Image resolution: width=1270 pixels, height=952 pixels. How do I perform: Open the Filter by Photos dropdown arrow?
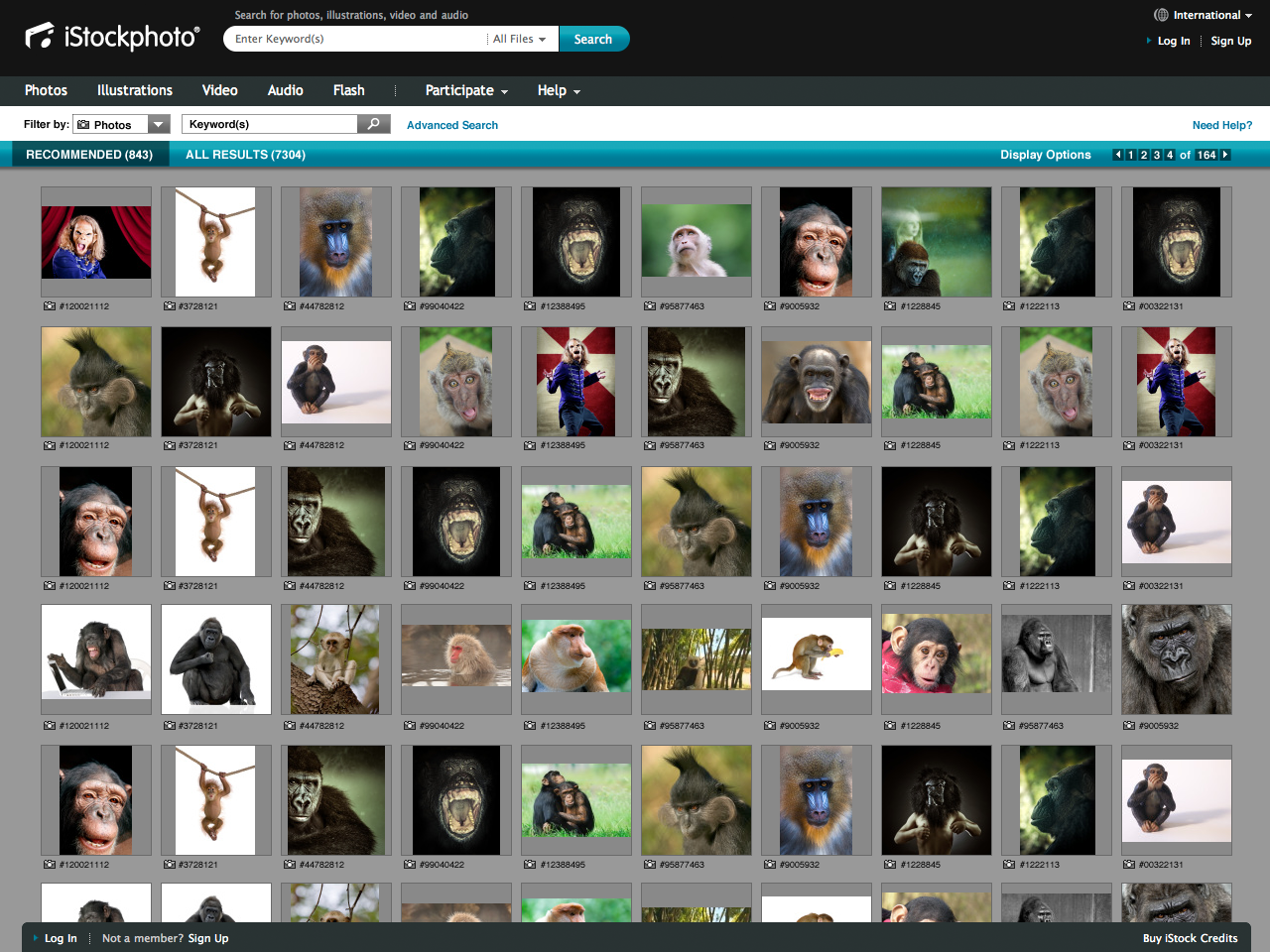tap(159, 125)
